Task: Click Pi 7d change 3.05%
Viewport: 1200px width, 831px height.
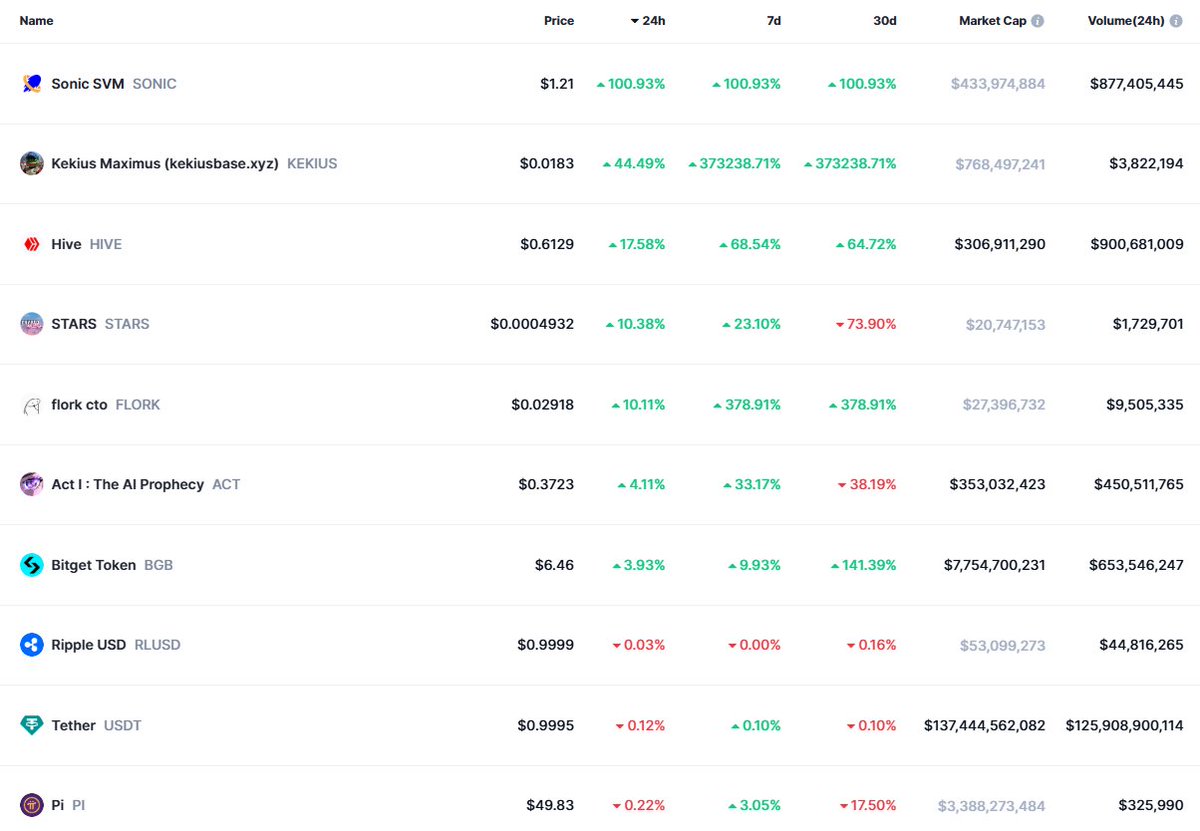Action: pyautogui.click(x=755, y=805)
